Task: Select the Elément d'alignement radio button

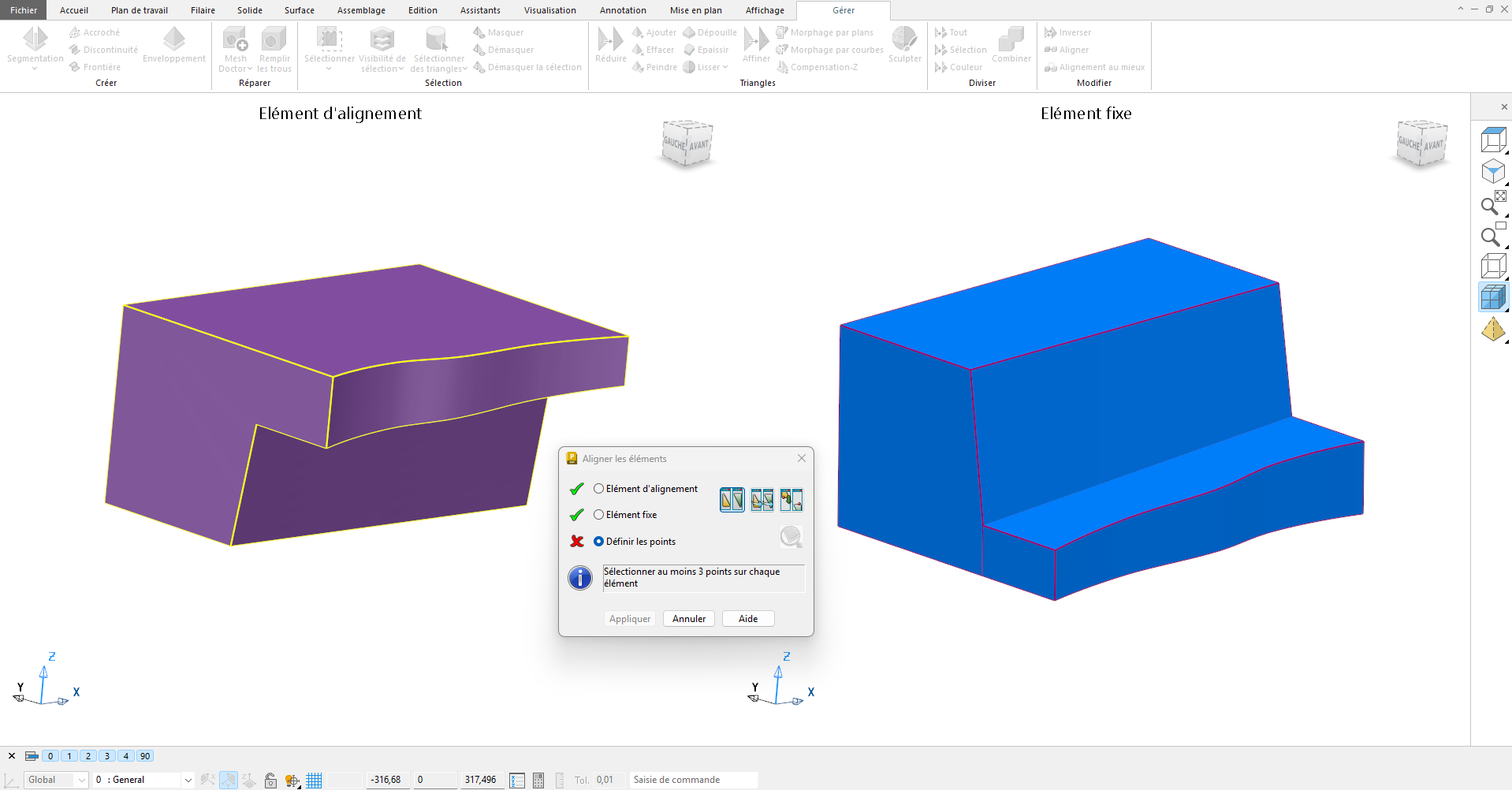Action: click(x=598, y=489)
